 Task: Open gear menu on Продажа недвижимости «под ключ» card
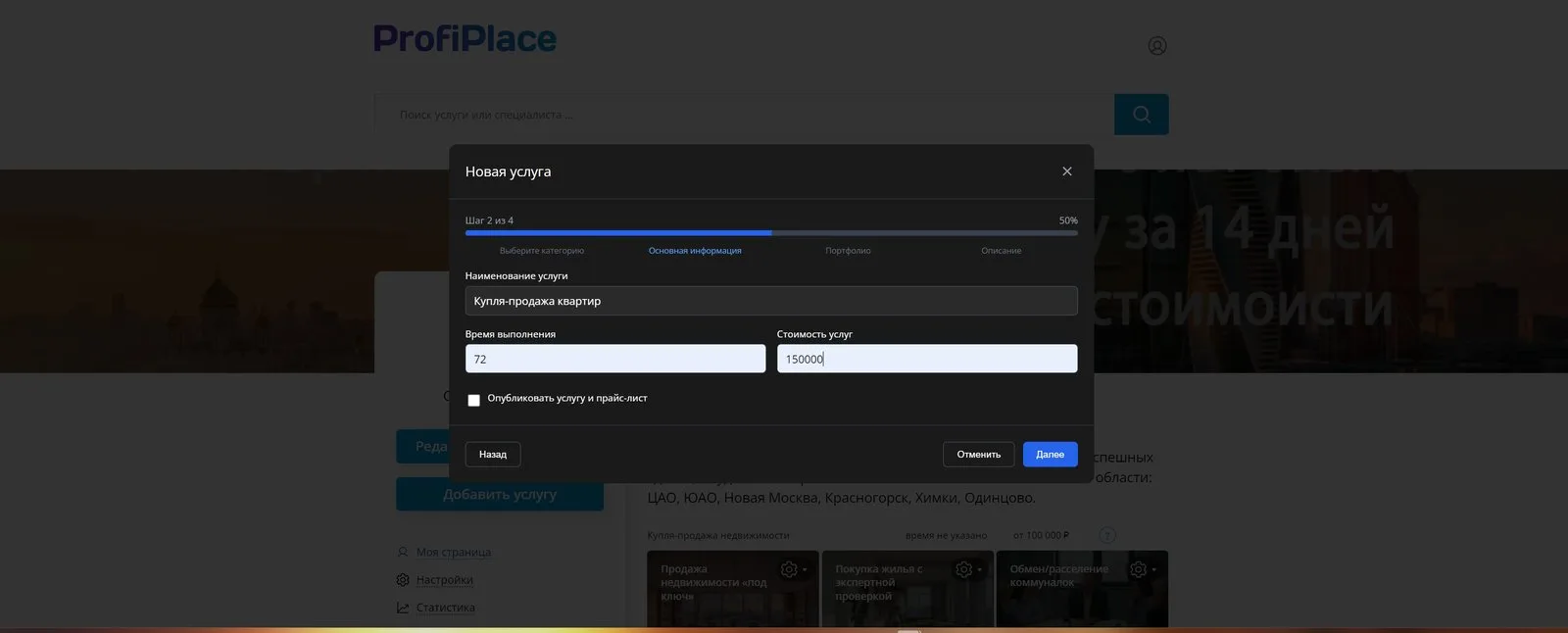point(793,569)
